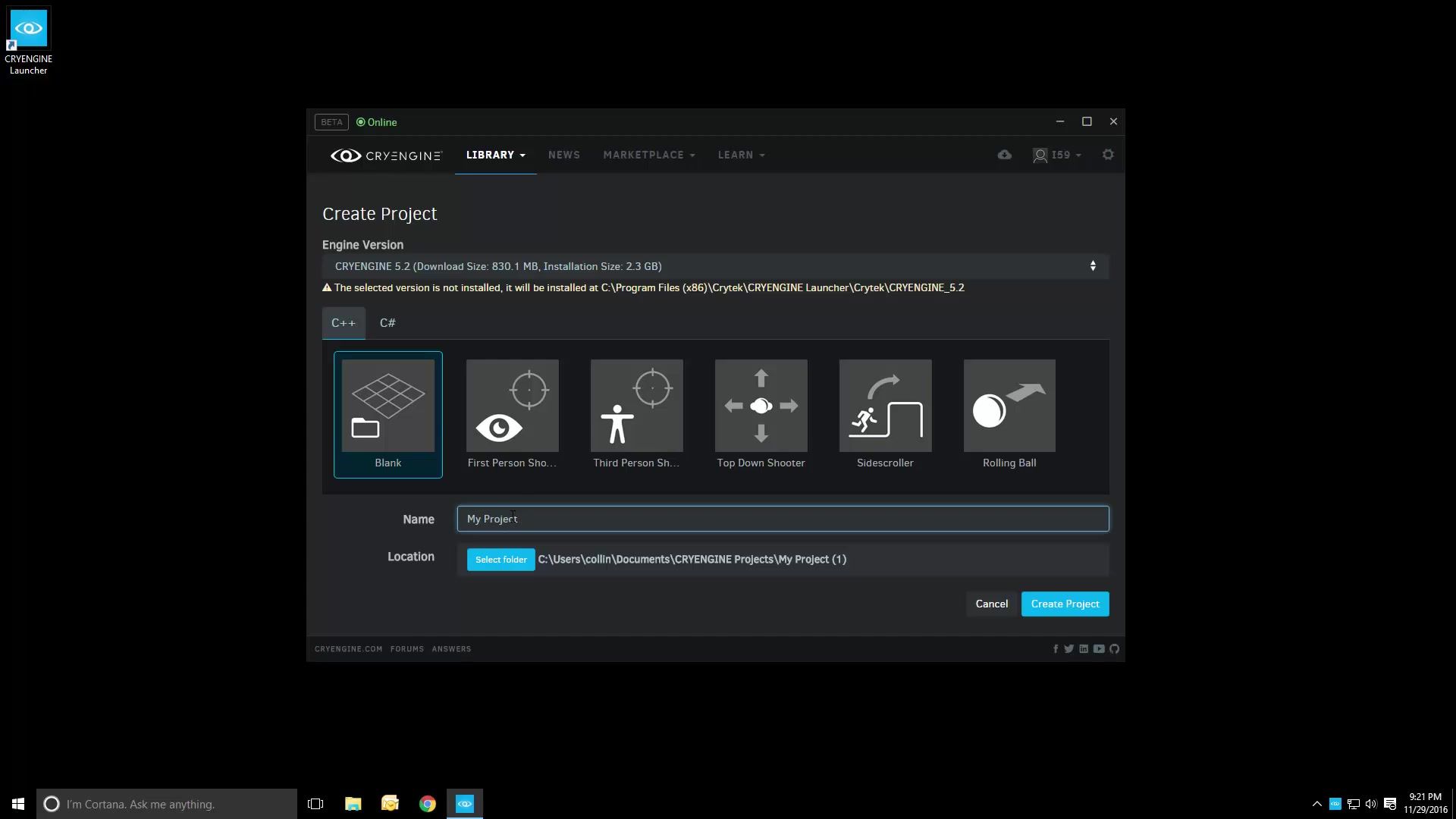Open File Explorer from the taskbar
Image resolution: width=1456 pixels, height=819 pixels.
(x=353, y=804)
